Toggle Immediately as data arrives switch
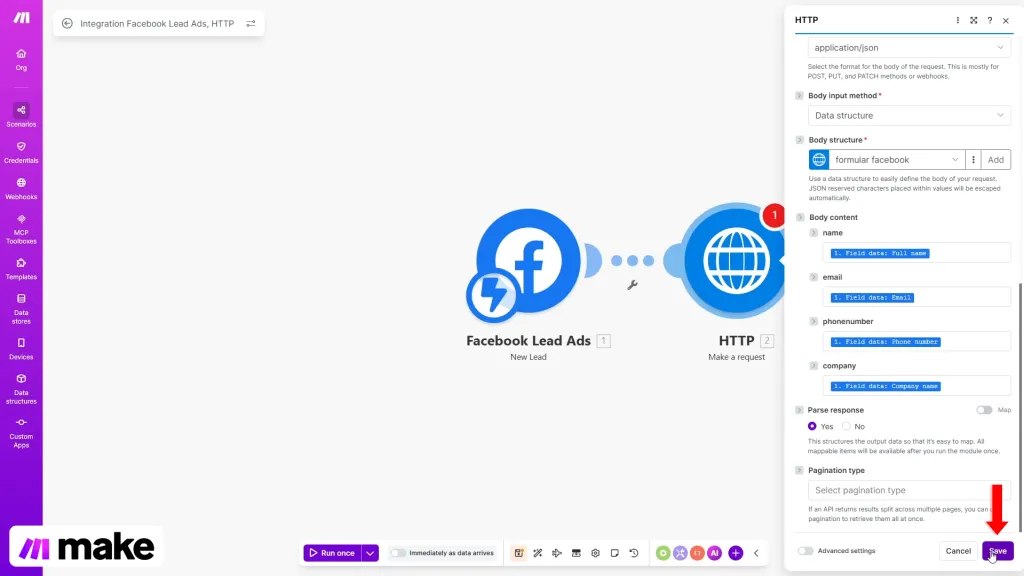 (x=397, y=553)
